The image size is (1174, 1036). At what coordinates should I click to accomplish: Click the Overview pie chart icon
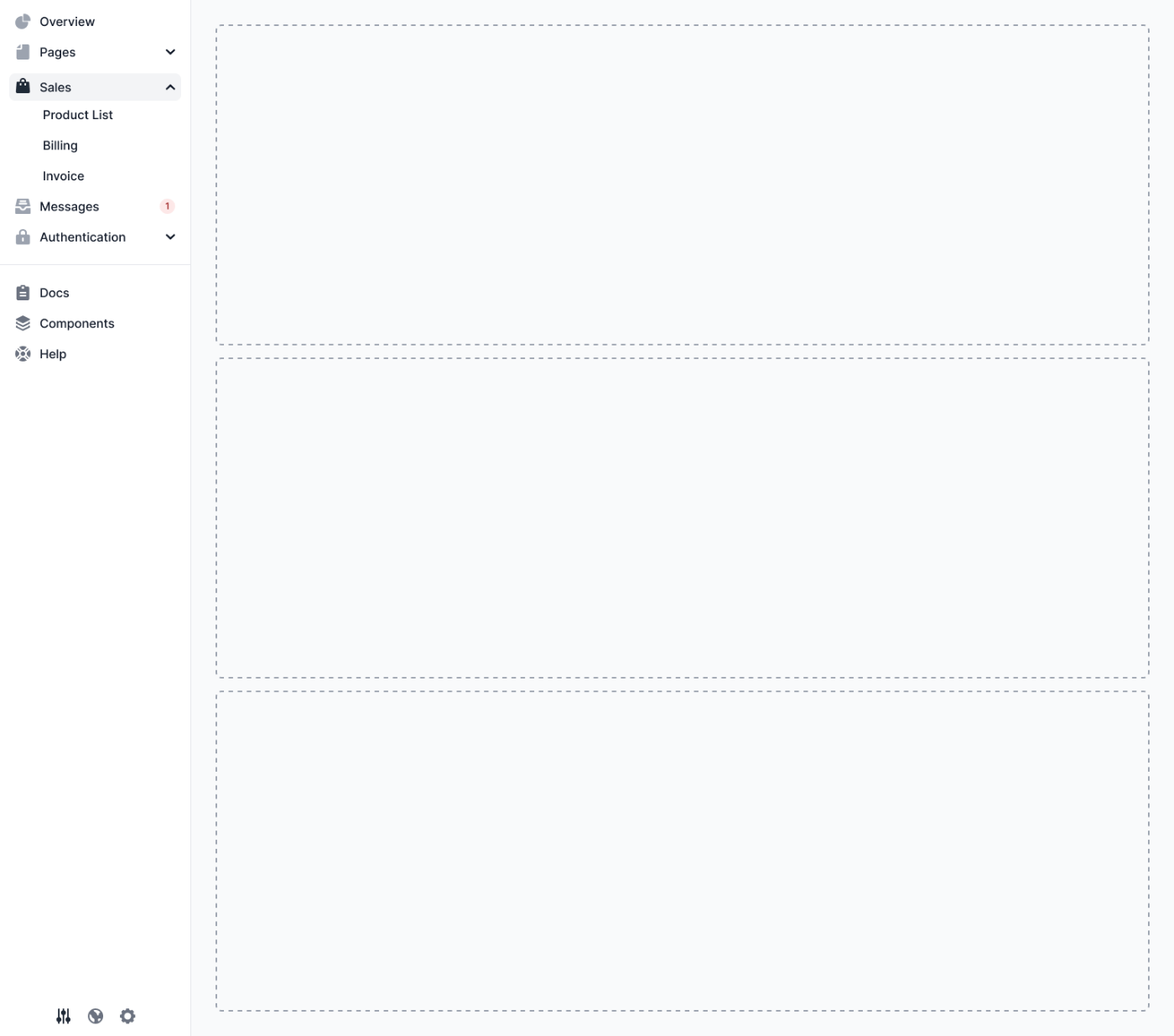pyautogui.click(x=23, y=22)
